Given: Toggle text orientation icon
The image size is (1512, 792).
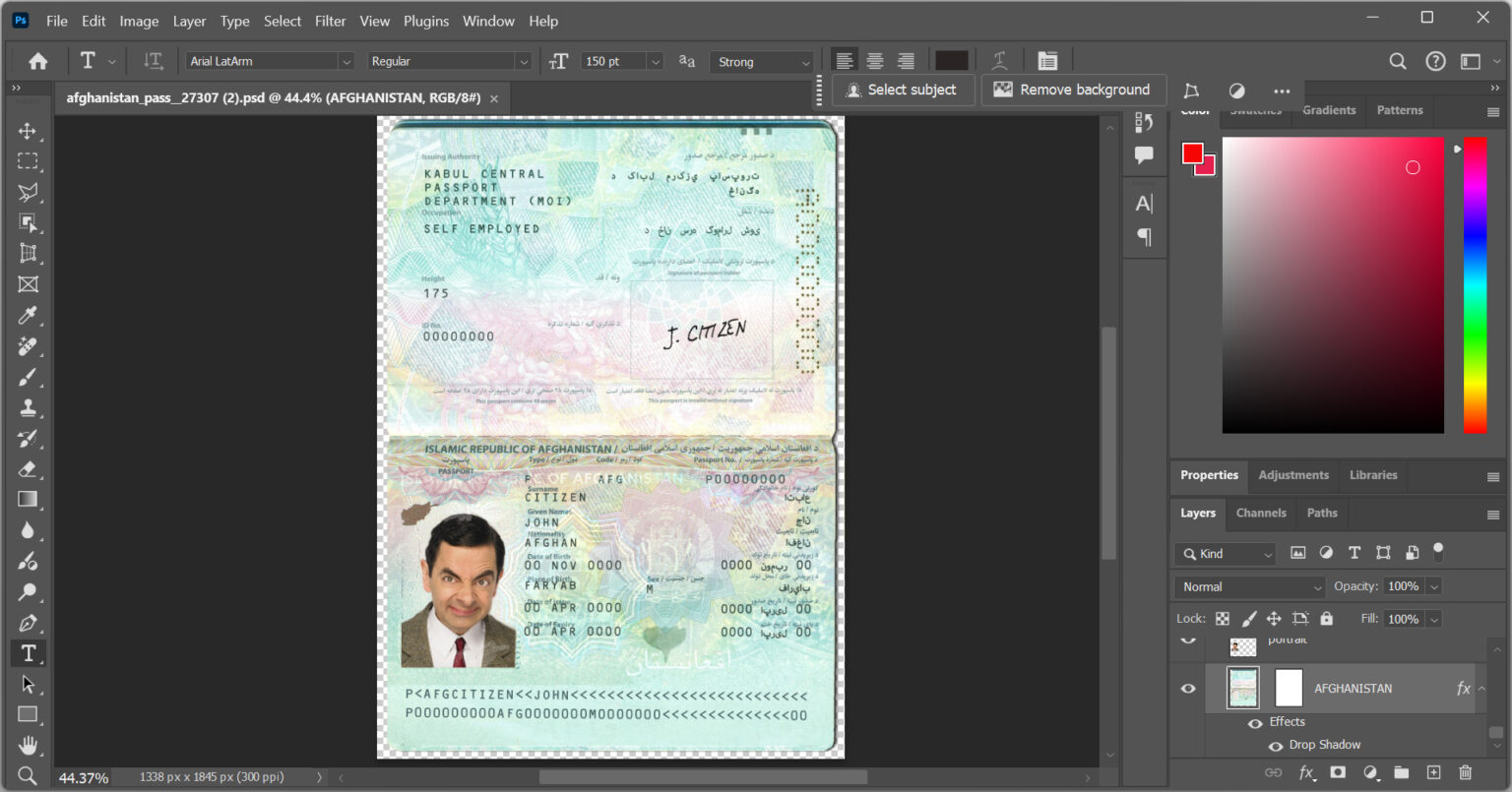Looking at the screenshot, I should point(153,61).
